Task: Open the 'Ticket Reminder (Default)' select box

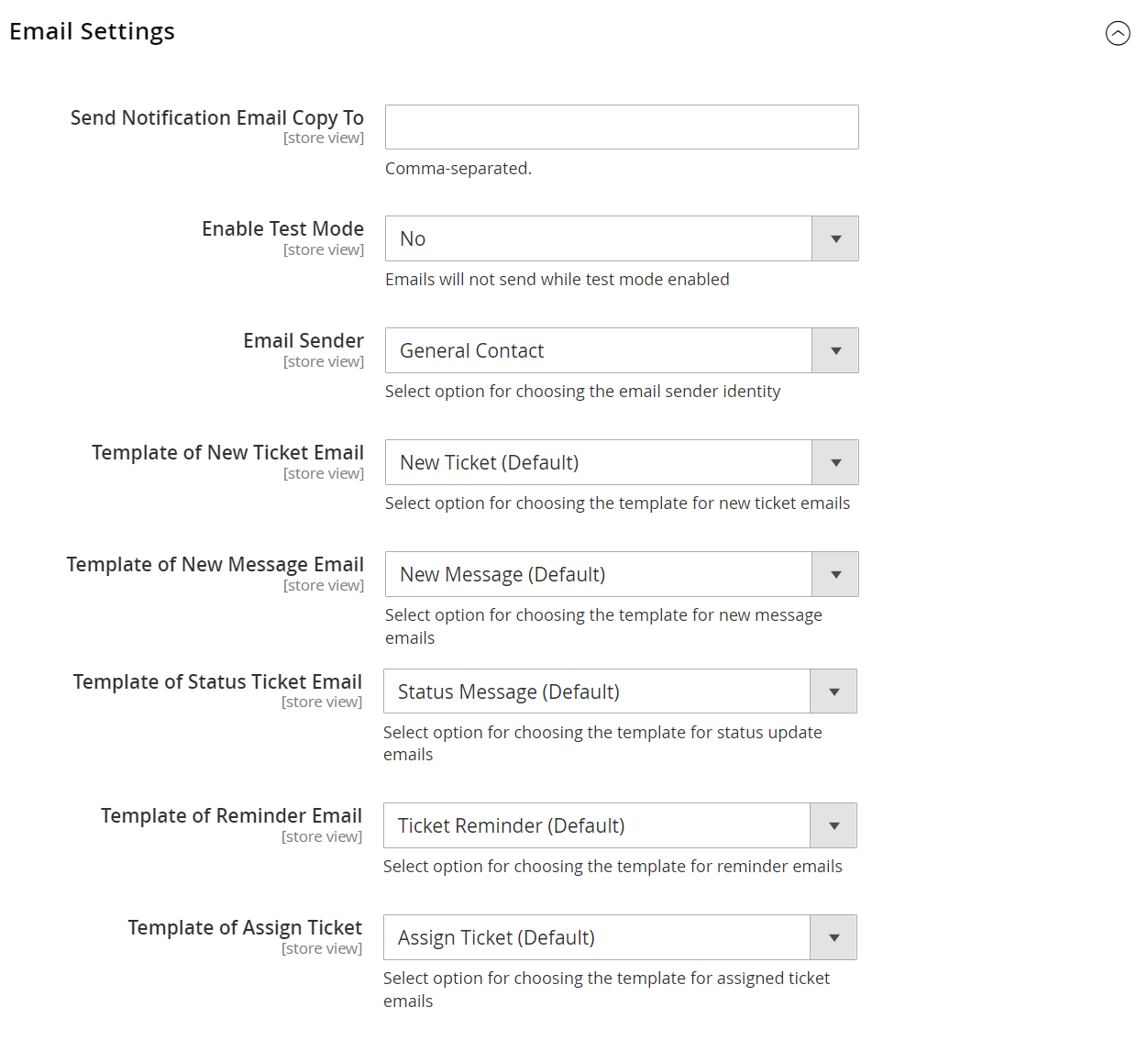Action: (x=596, y=826)
